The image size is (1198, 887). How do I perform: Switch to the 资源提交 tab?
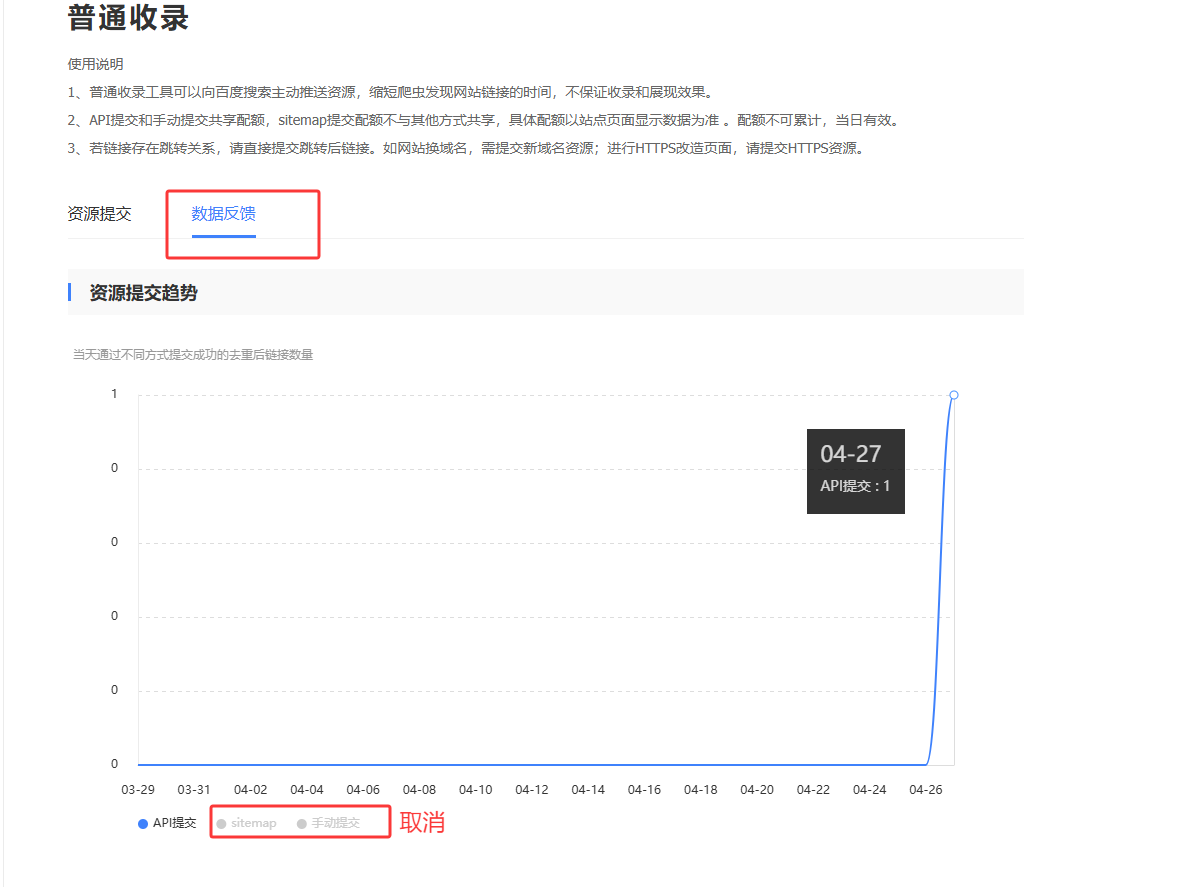[x=99, y=214]
